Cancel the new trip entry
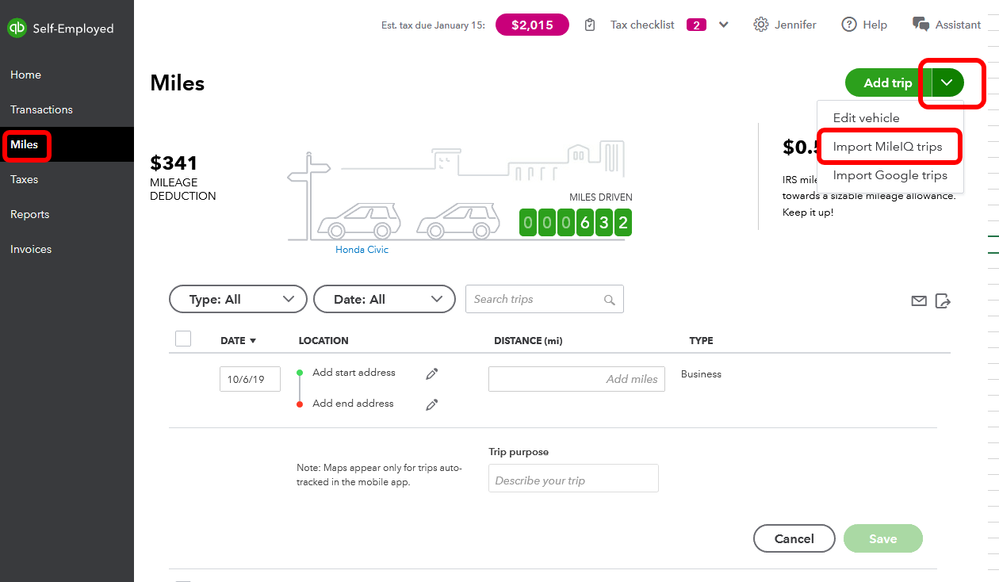Image resolution: width=999 pixels, height=582 pixels. click(794, 539)
